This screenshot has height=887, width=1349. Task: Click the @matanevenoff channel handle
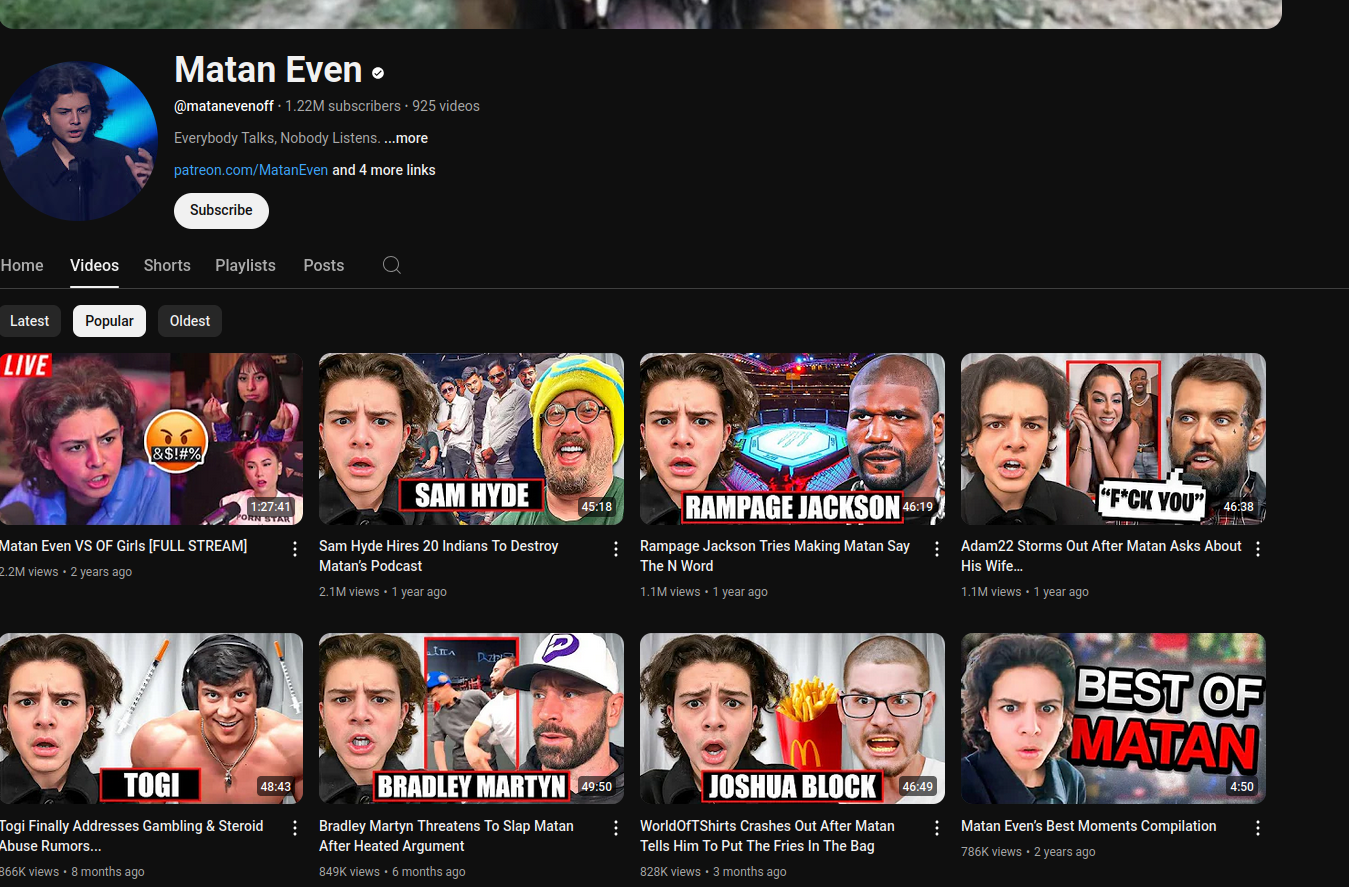(x=224, y=106)
